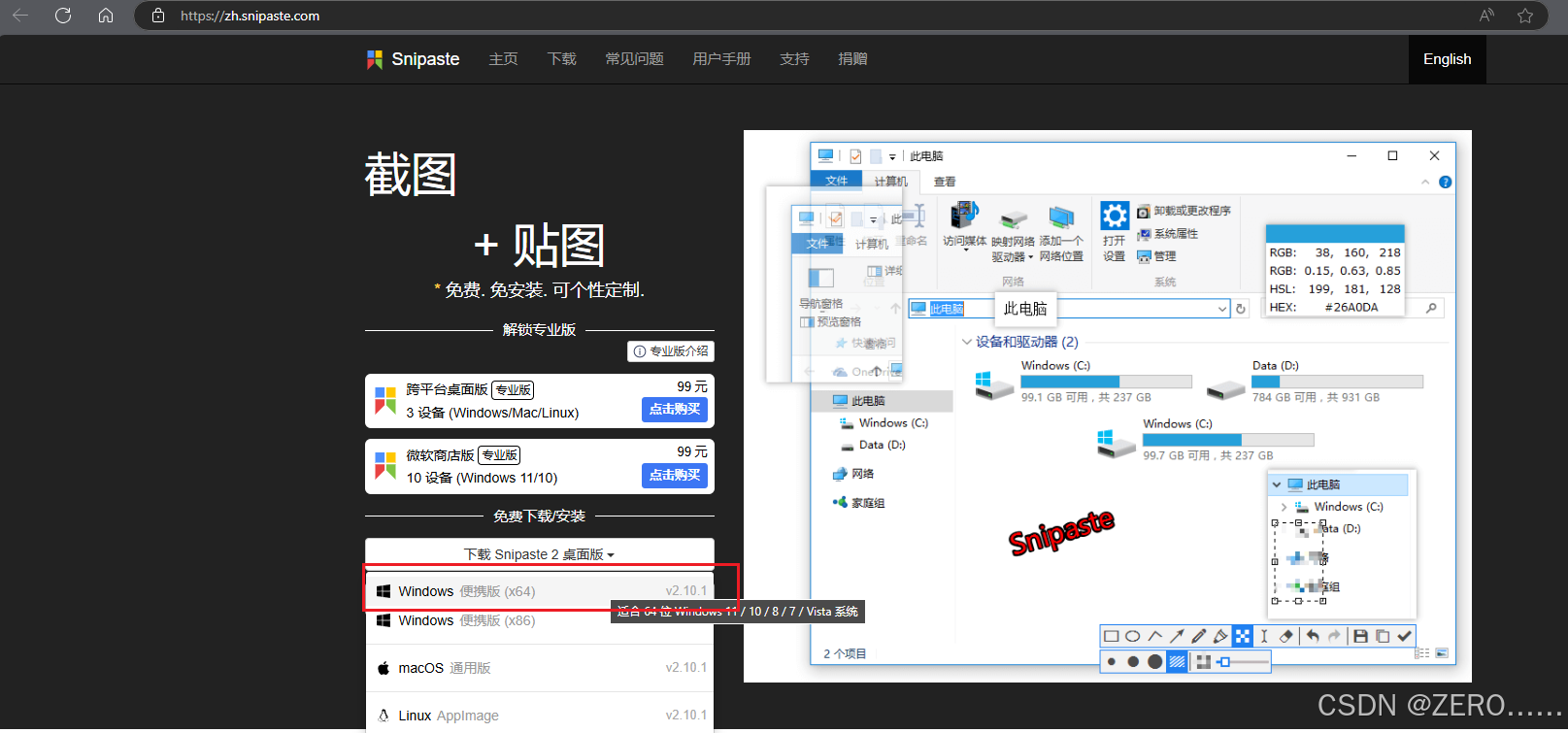
Task: Click the Snipaste icon on 跨平台桌面版 card
Action: 385,401
